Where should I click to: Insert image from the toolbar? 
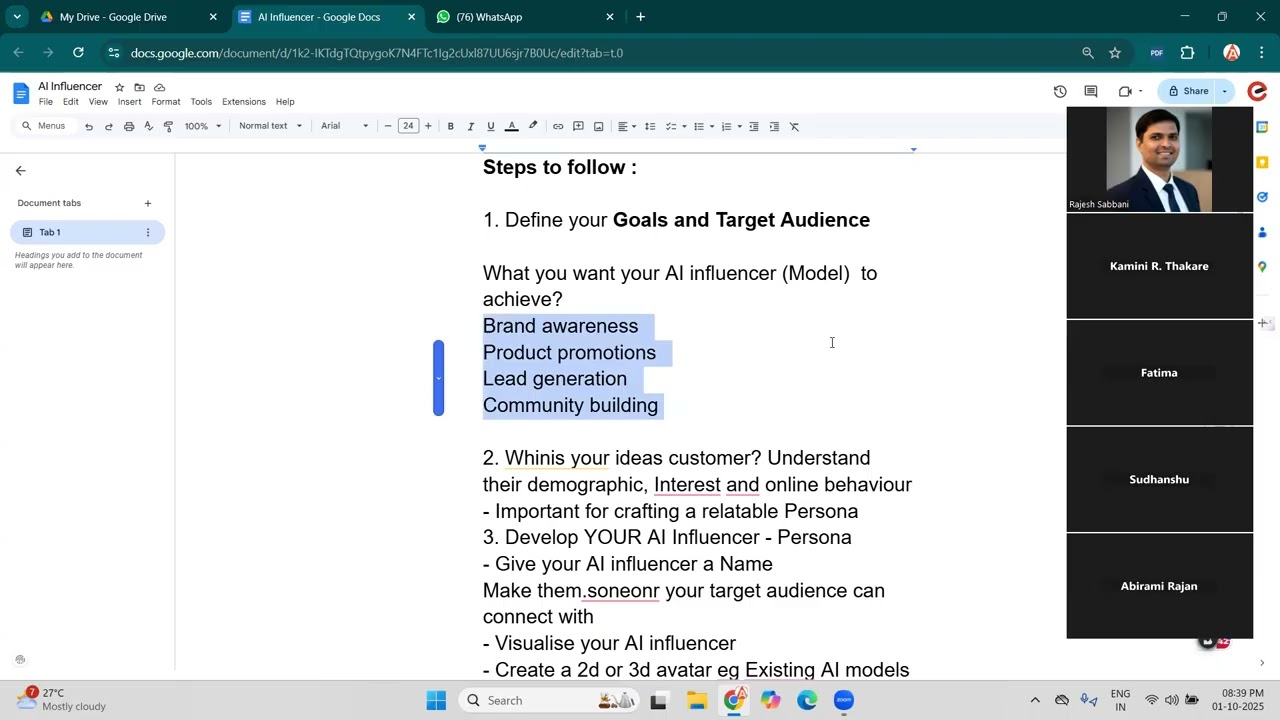598,126
